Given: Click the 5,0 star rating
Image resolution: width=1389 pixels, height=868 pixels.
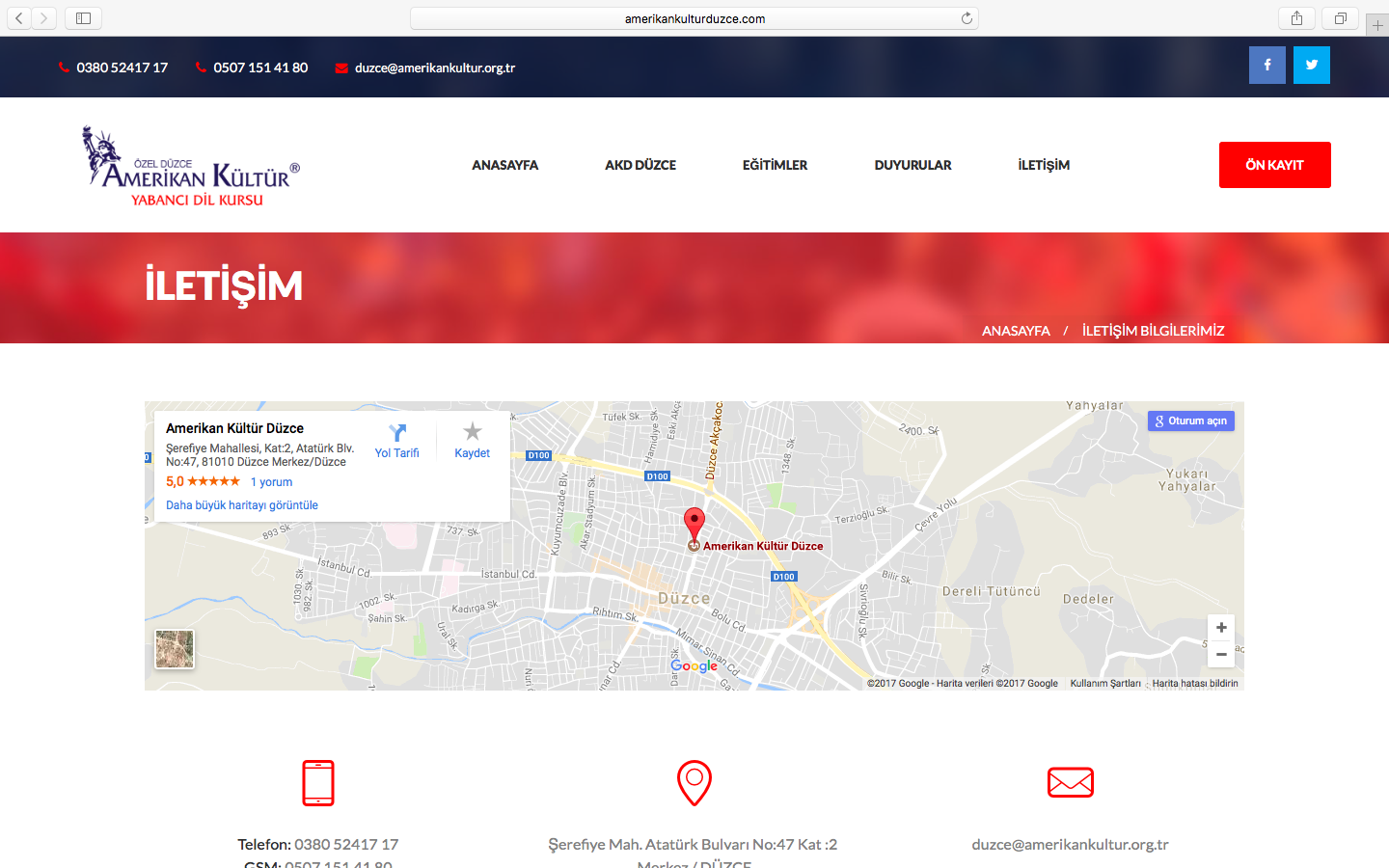Looking at the screenshot, I should [x=203, y=481].
